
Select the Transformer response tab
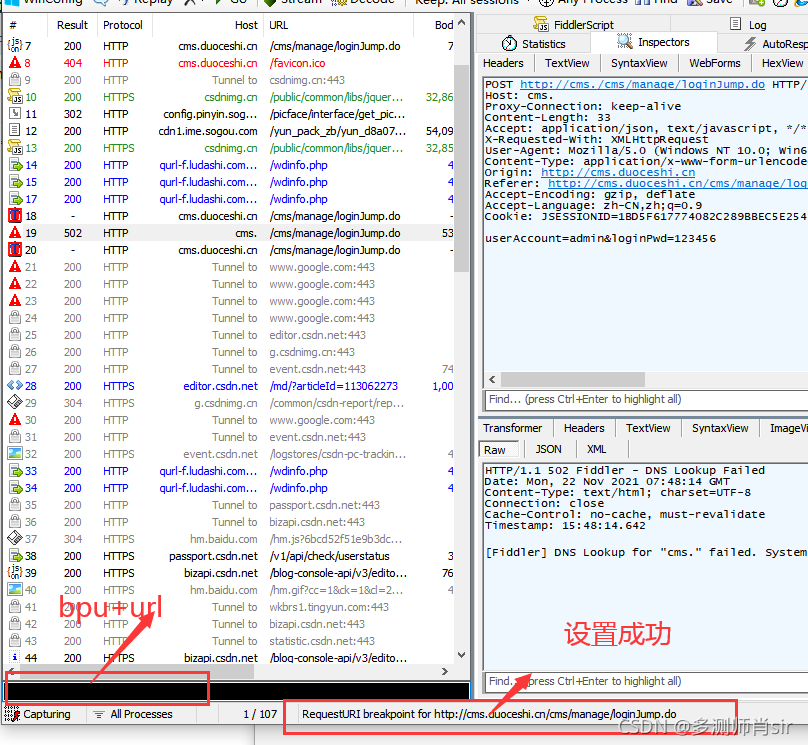pos(512,428)
